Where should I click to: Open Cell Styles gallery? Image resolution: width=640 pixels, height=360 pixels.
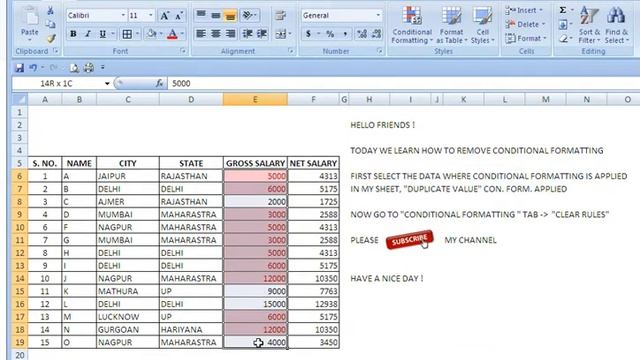pyautogui.click(x=482, y=24)
